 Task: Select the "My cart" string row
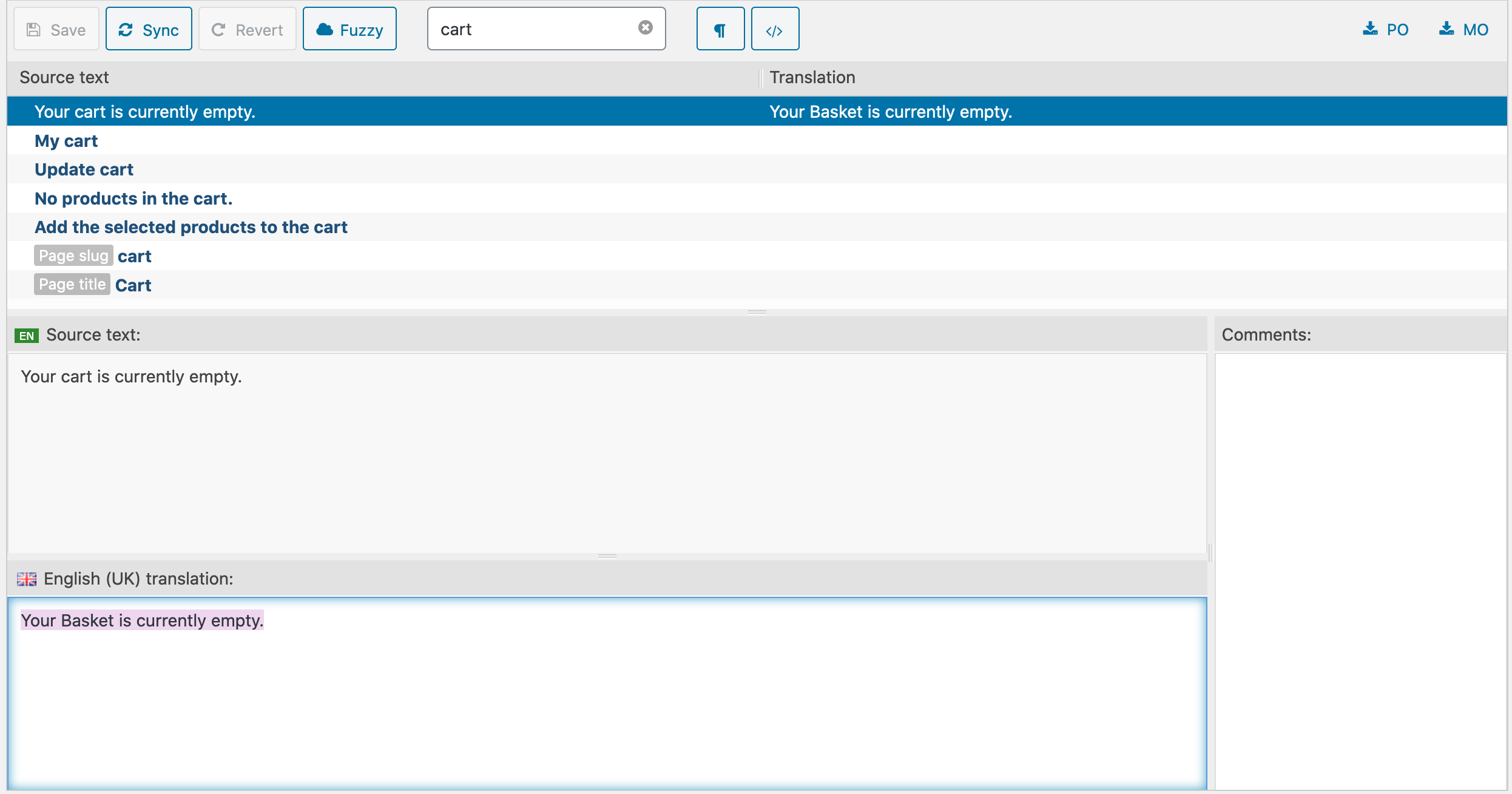(66, 141)
